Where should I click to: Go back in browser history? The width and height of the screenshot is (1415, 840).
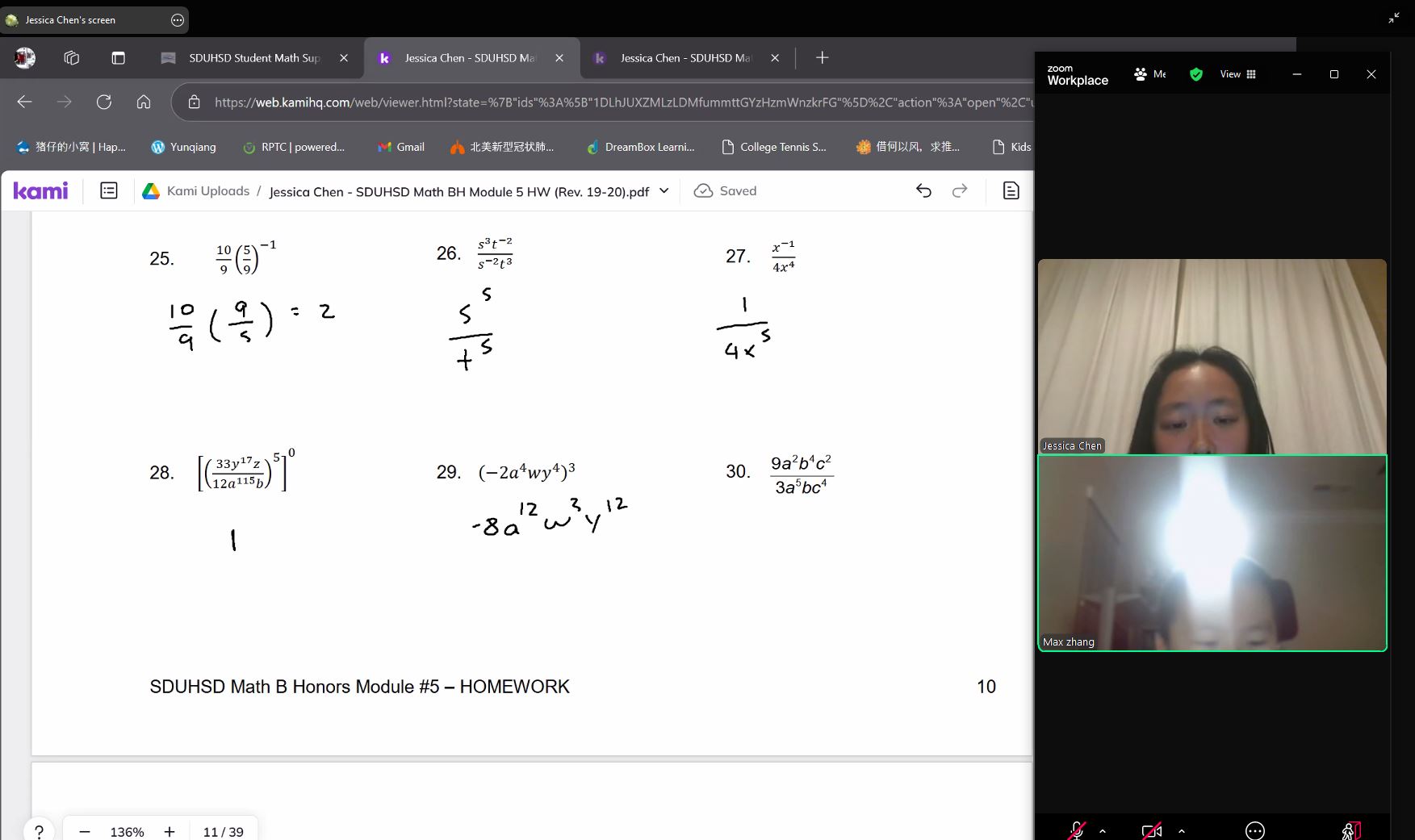[x=25, y=102]
